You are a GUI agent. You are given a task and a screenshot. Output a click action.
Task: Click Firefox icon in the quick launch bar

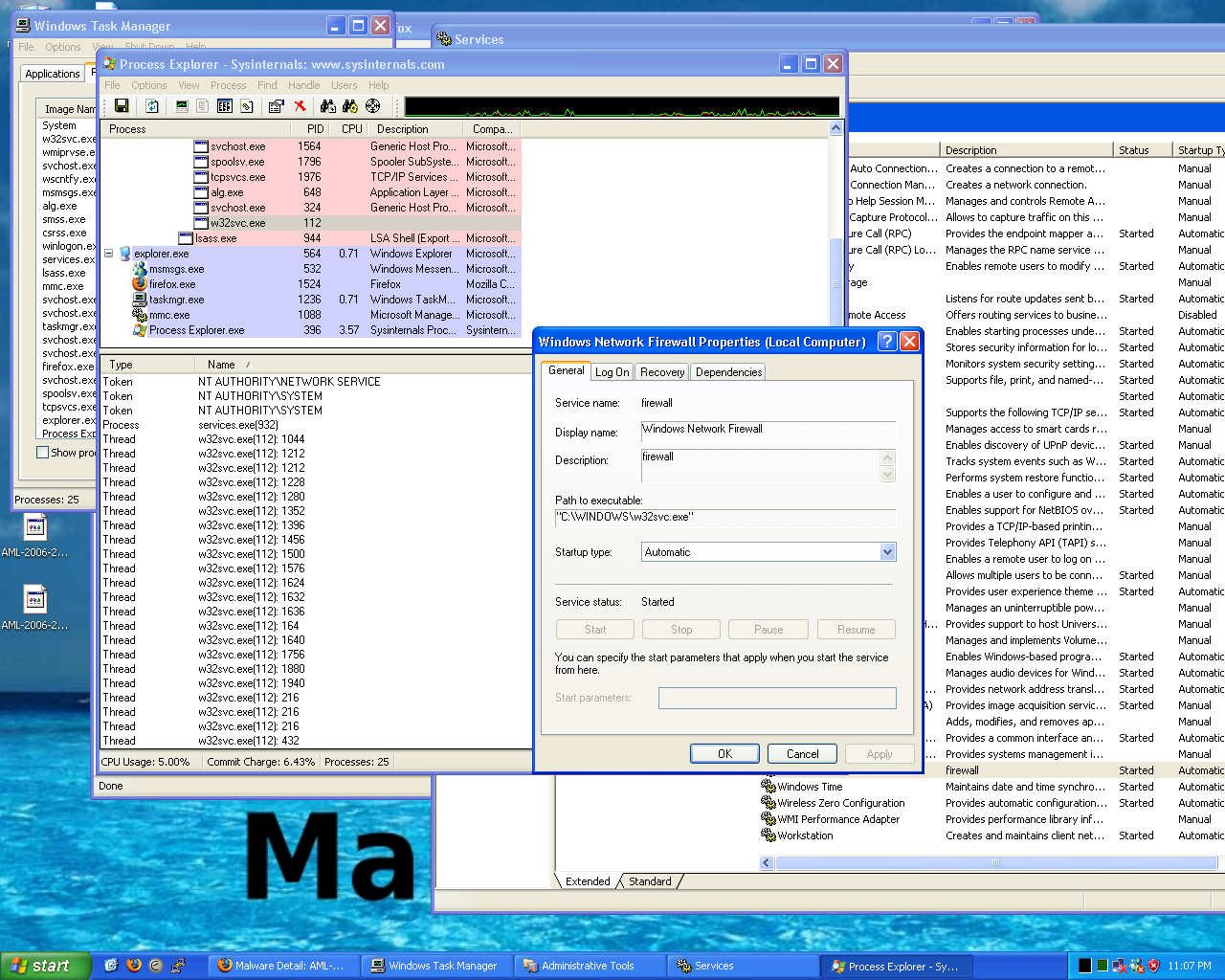pyautogui.click(x=134, y=966)
